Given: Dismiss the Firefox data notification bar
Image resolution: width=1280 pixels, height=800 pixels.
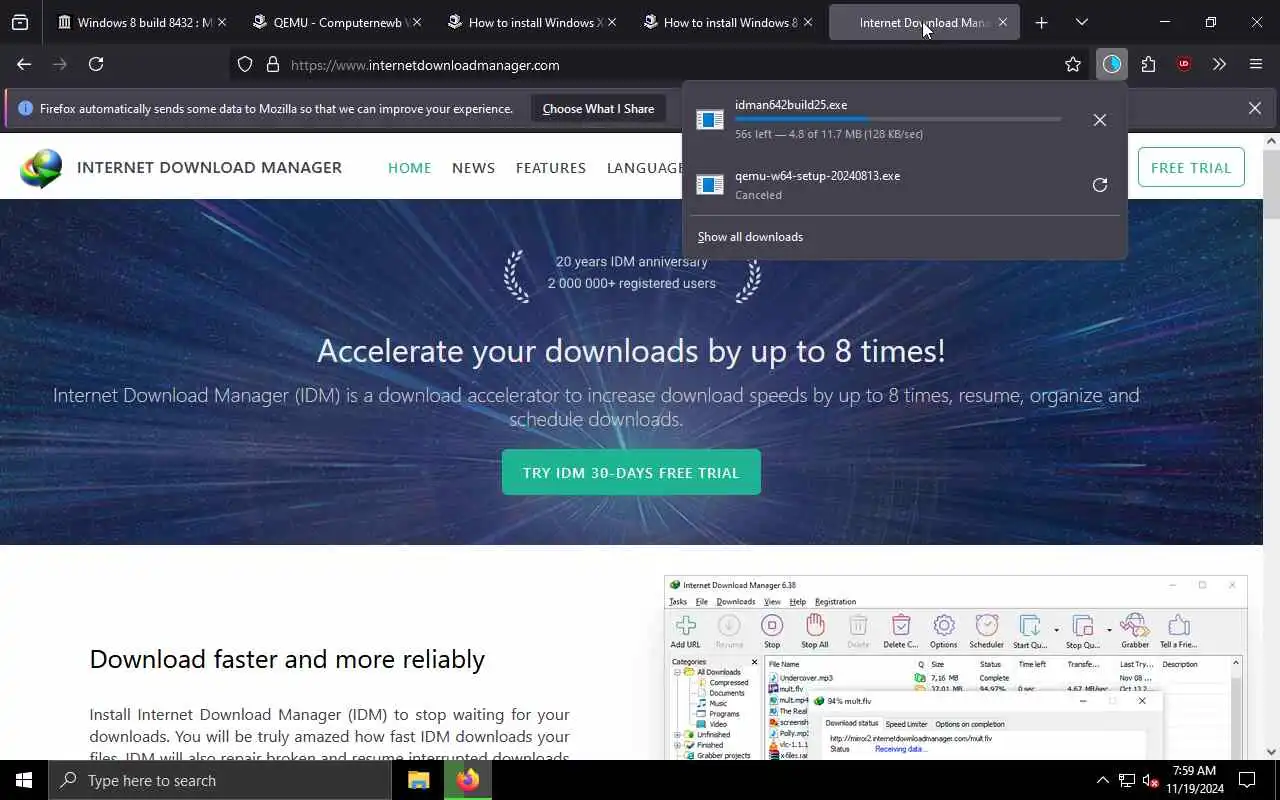Looking at the screenshot, I should point(1255,108).
